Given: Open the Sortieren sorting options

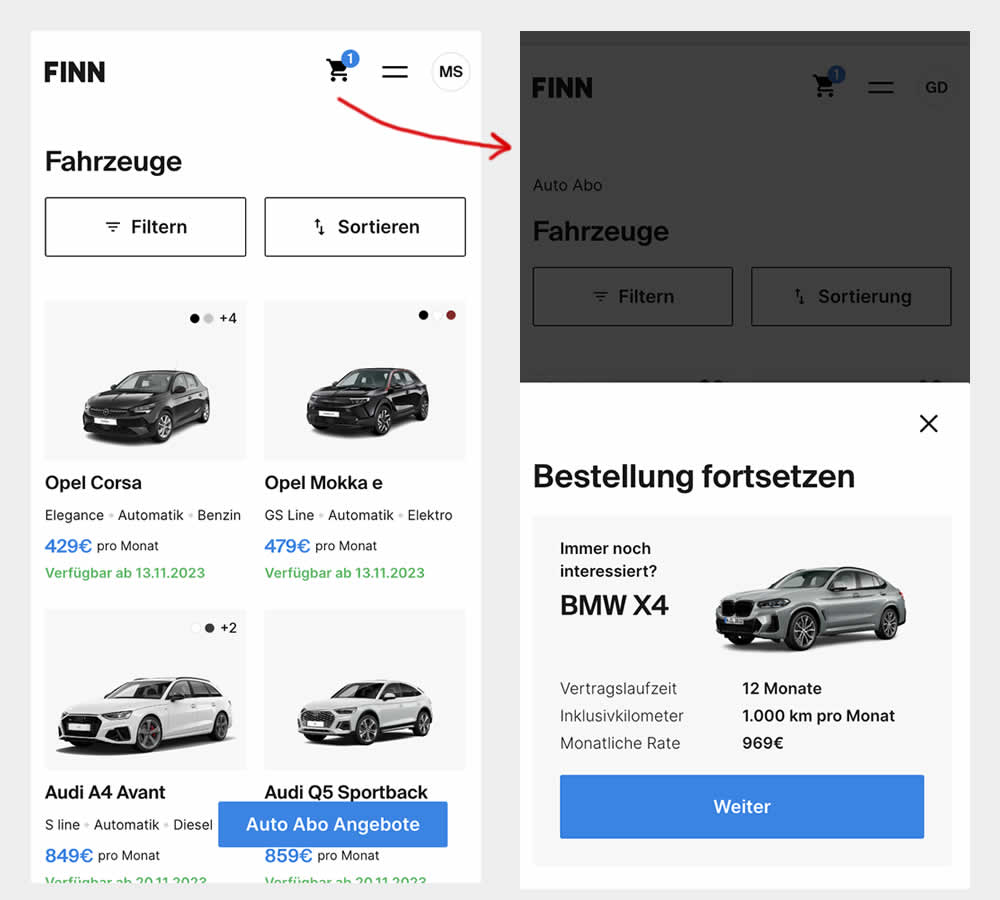Looking at the screenshot, I should (x=365, y=227).
